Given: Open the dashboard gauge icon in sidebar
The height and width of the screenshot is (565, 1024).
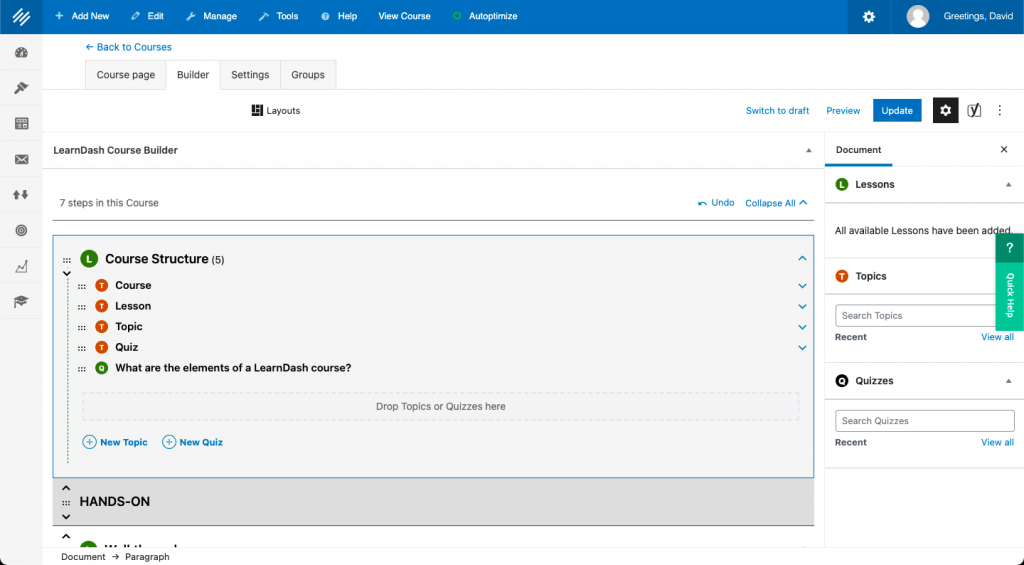Looking at the screenshot, I should tap(21, 53).
